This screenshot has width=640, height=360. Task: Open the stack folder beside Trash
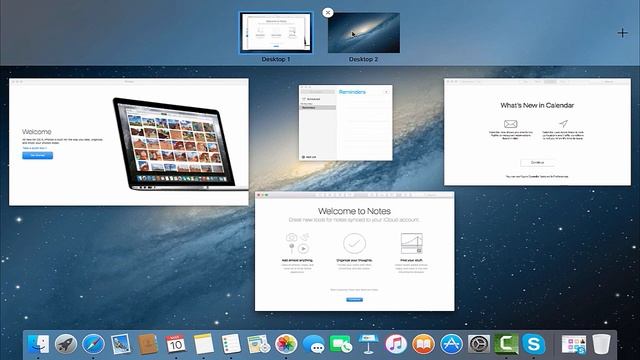click(573, 344)
